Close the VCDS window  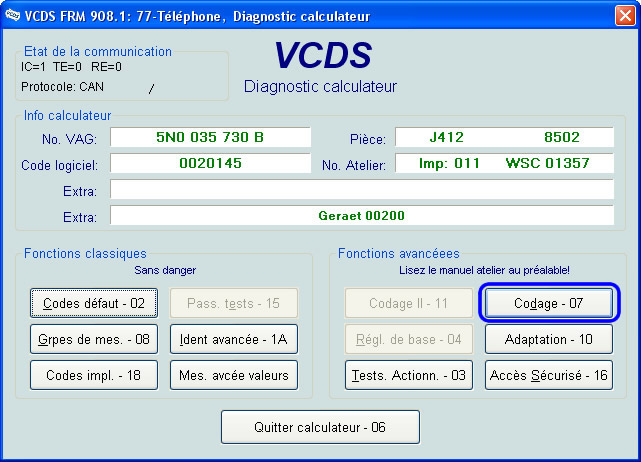pos(625,16)
